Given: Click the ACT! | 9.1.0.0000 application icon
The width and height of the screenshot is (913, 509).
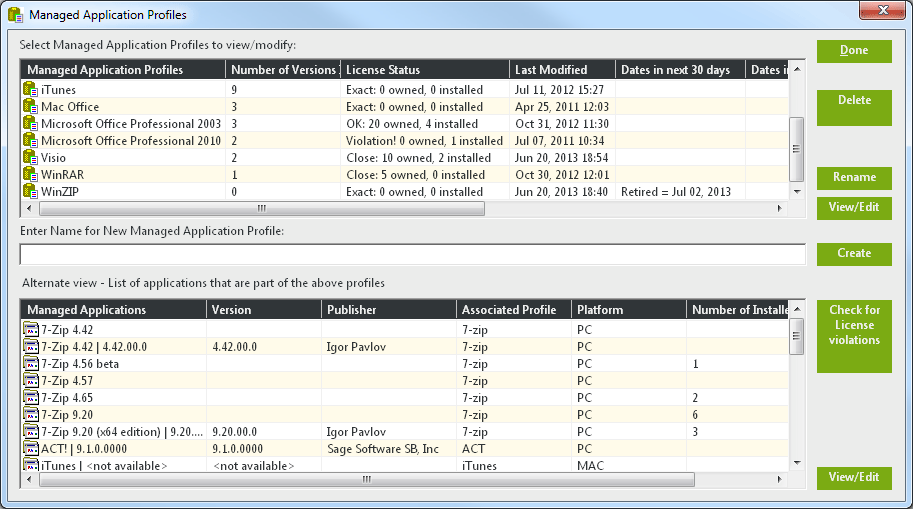Looking at the screenshot, I should pos(31,448).
